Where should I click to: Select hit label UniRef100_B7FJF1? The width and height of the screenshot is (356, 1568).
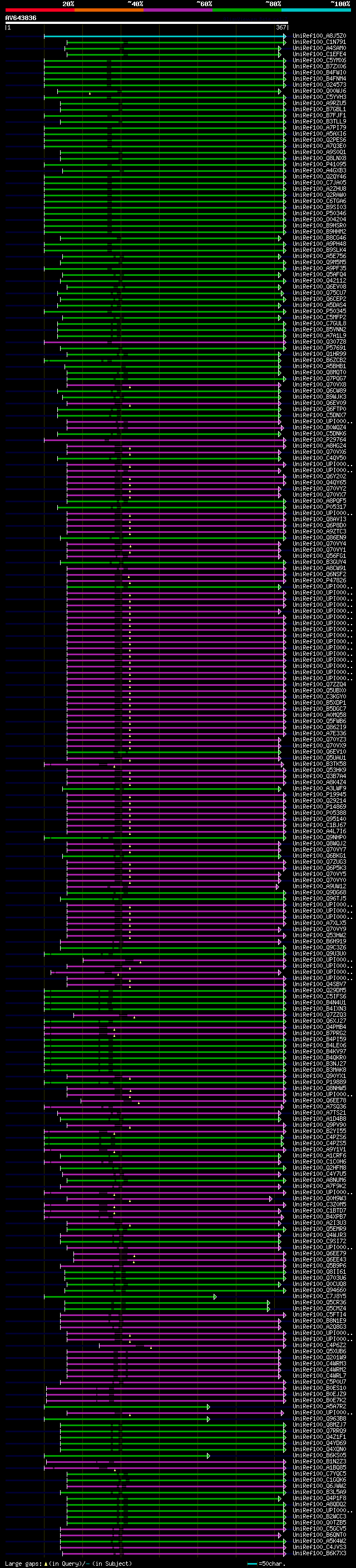319,116
